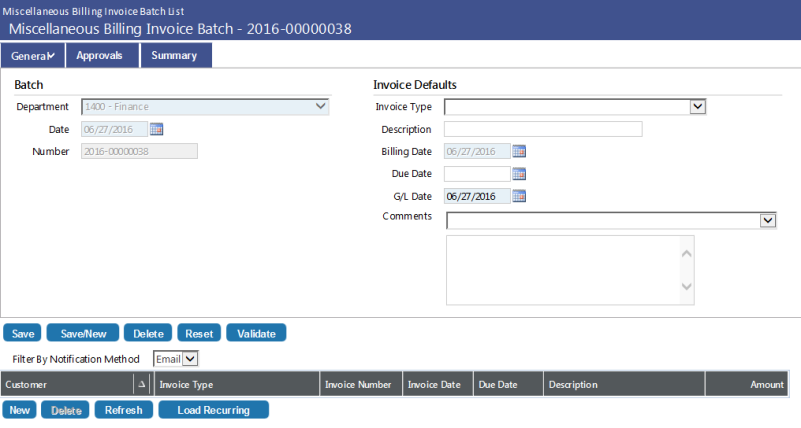801x428 pixels.
Task: Open the Filter By Notification Method dropdown
Action: click(190, 358)
